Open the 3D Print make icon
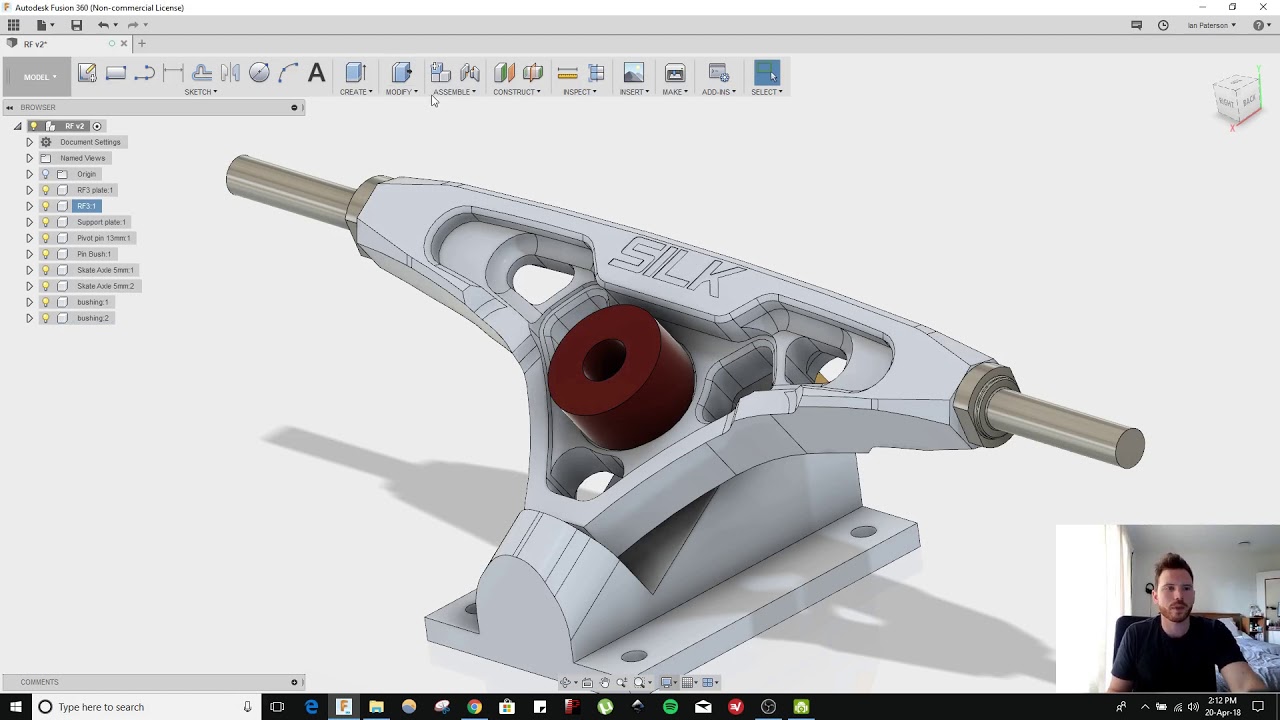 [x=675, y=73]
